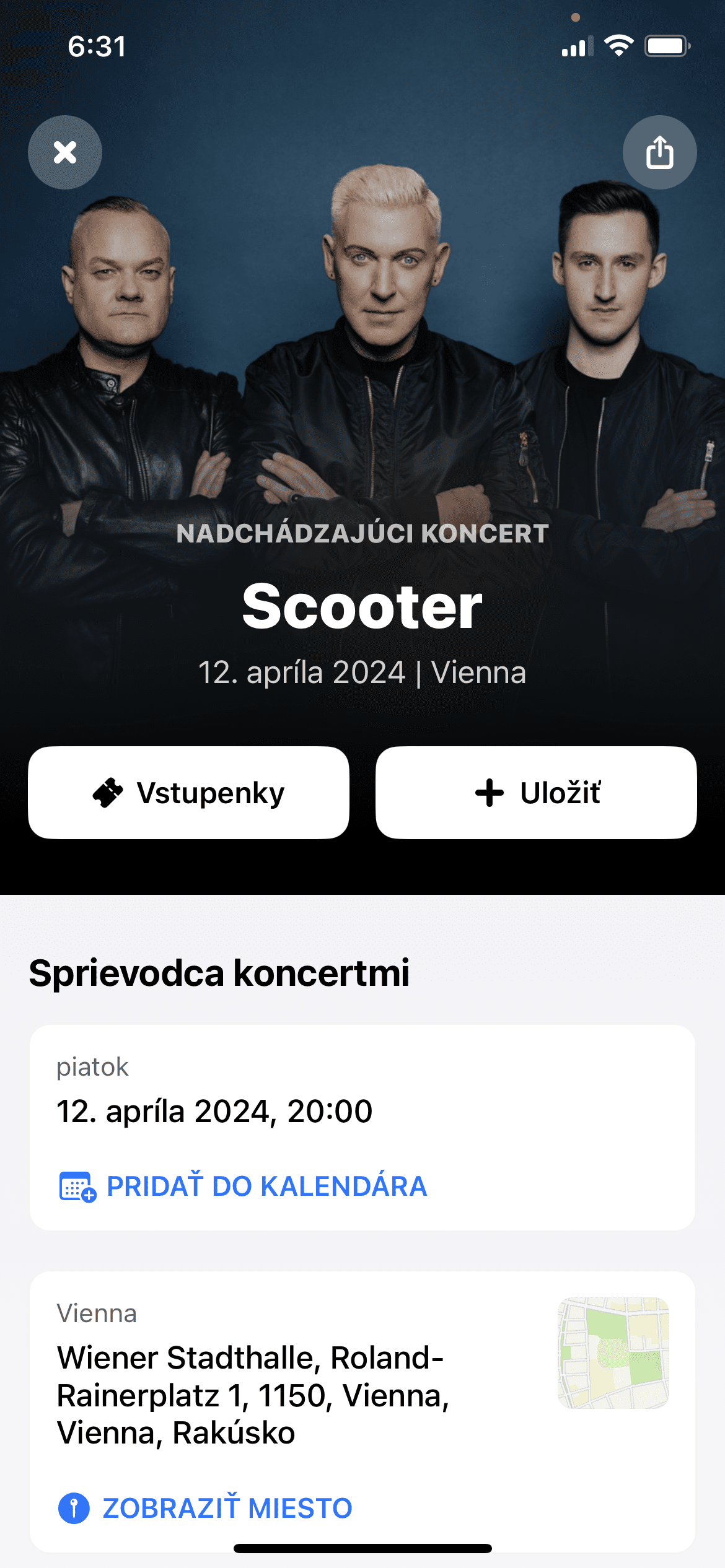This screenshot has height=1568, width=725.
Task: Tap the location pin icon
Action: tap(74, 1508)
